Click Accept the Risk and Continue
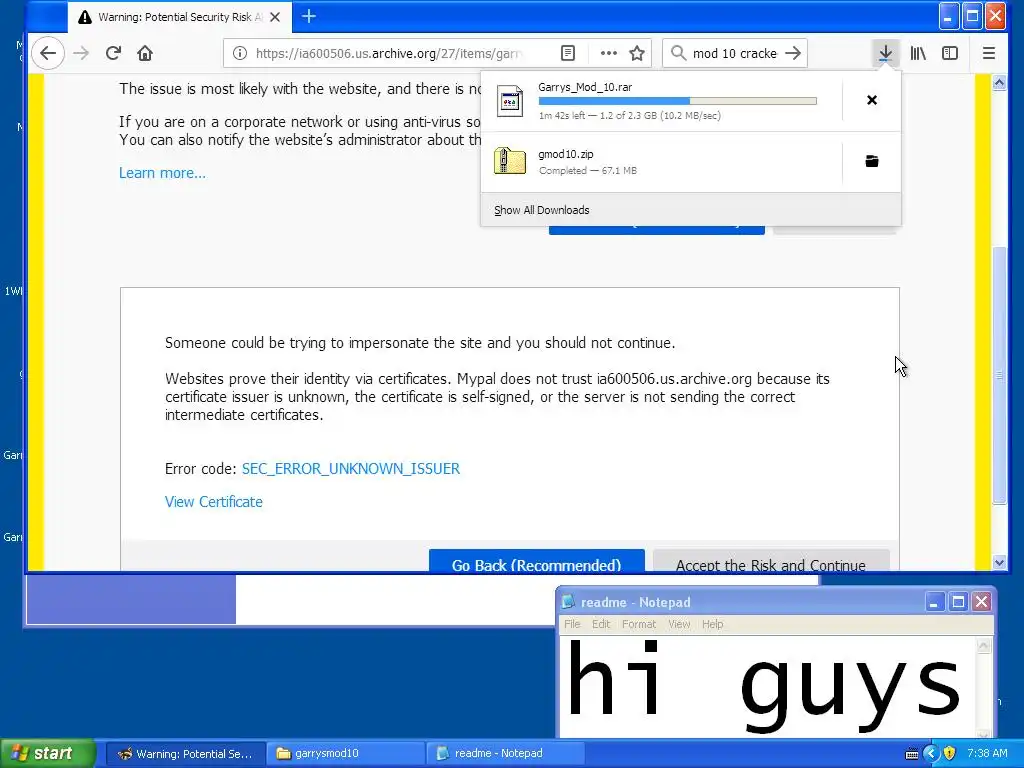 click(771, 560)
